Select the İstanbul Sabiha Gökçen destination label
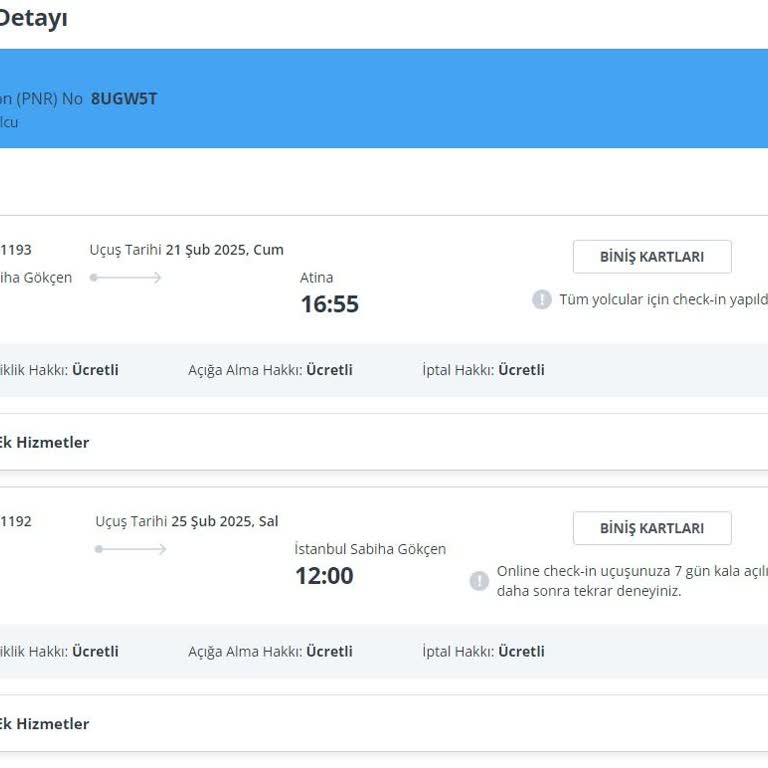This screenshot has height=768, width=768. [x=370, y=549]
